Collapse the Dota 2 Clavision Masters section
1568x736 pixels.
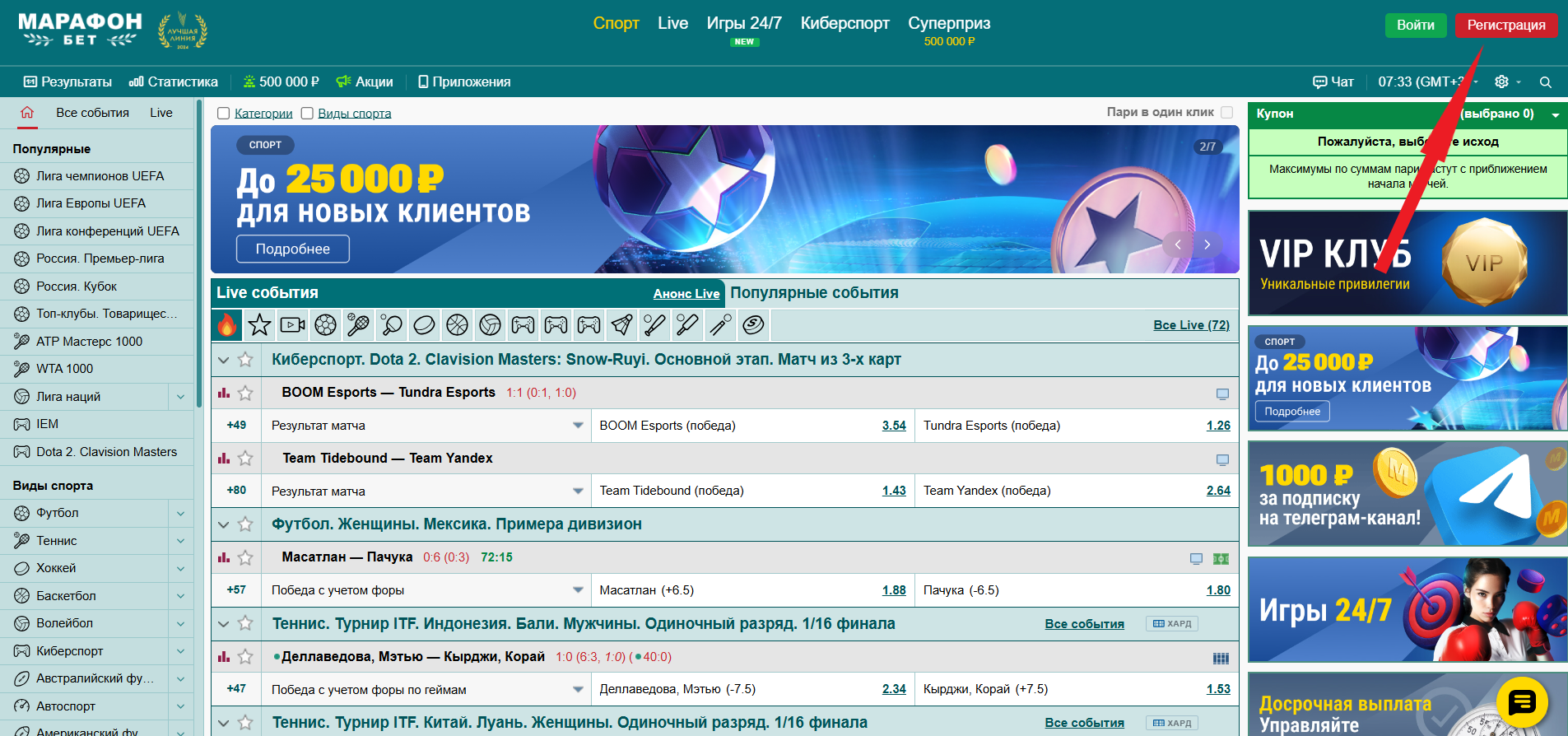[x=223, y=360]
